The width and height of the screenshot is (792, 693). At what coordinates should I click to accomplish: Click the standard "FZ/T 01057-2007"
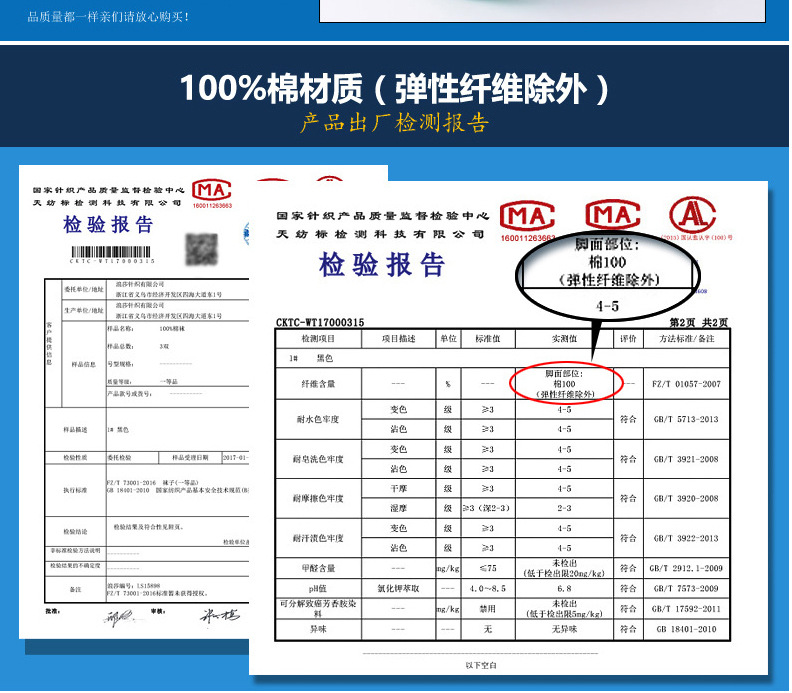pyautogui.click(x=686, y=384)
